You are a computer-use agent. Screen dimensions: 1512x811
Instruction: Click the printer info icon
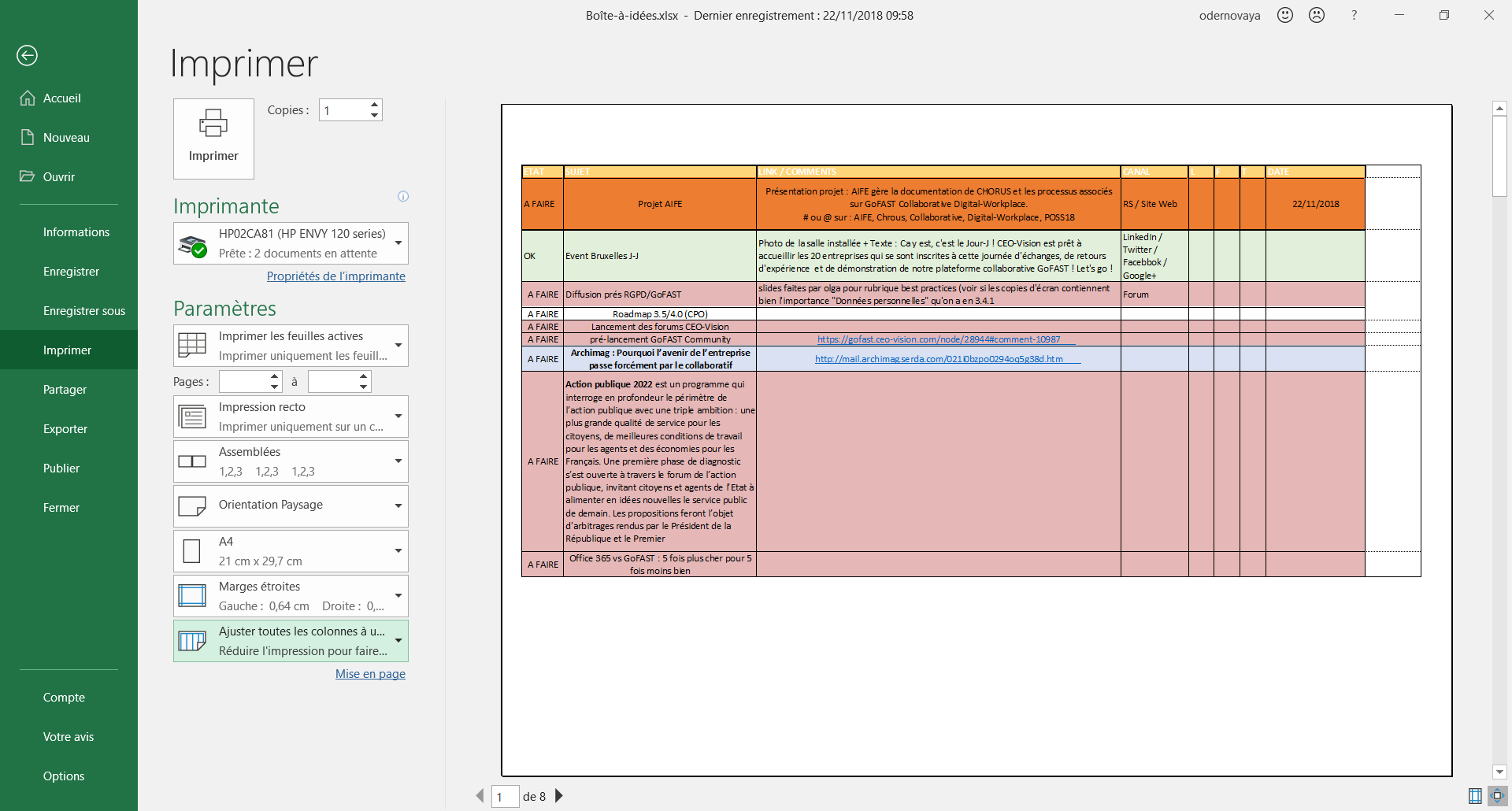[403, 197]
